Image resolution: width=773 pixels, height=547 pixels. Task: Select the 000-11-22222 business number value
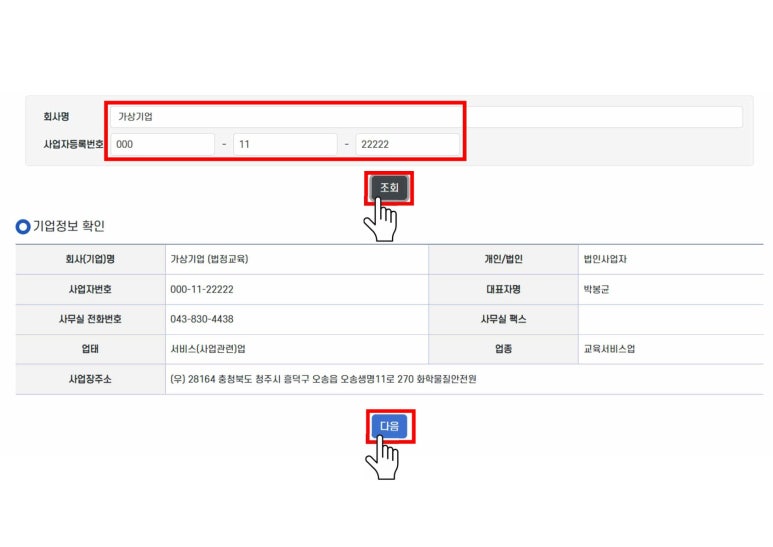point(202,289)
